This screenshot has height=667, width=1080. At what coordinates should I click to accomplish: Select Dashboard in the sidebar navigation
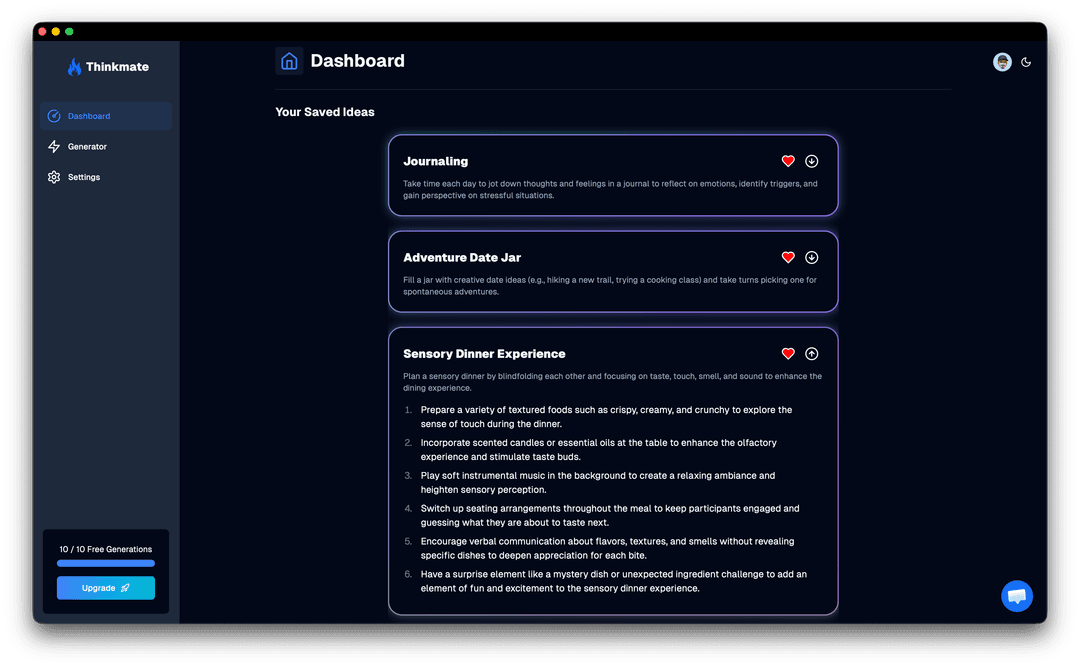pyautogui.click(x=90, y=116)
